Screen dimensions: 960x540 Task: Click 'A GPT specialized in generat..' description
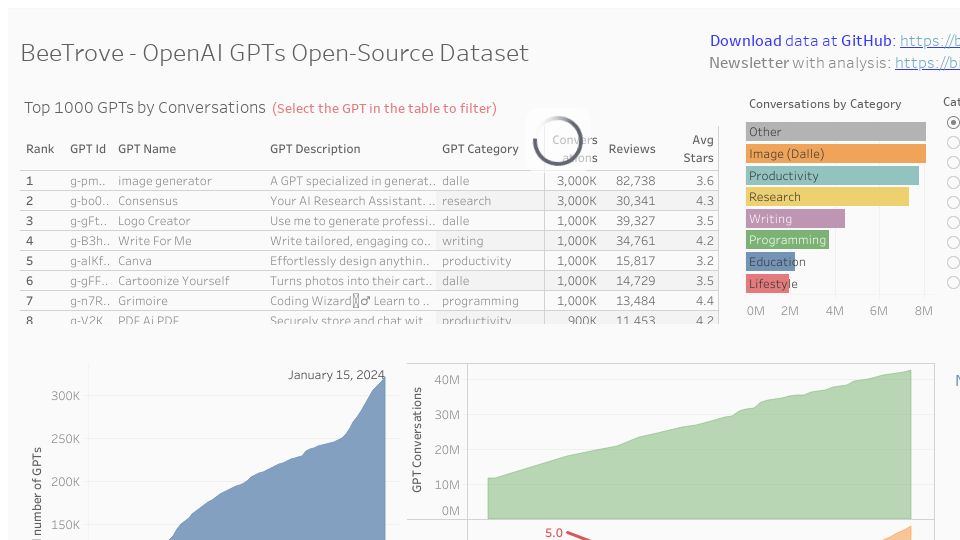tap(352, 181)
